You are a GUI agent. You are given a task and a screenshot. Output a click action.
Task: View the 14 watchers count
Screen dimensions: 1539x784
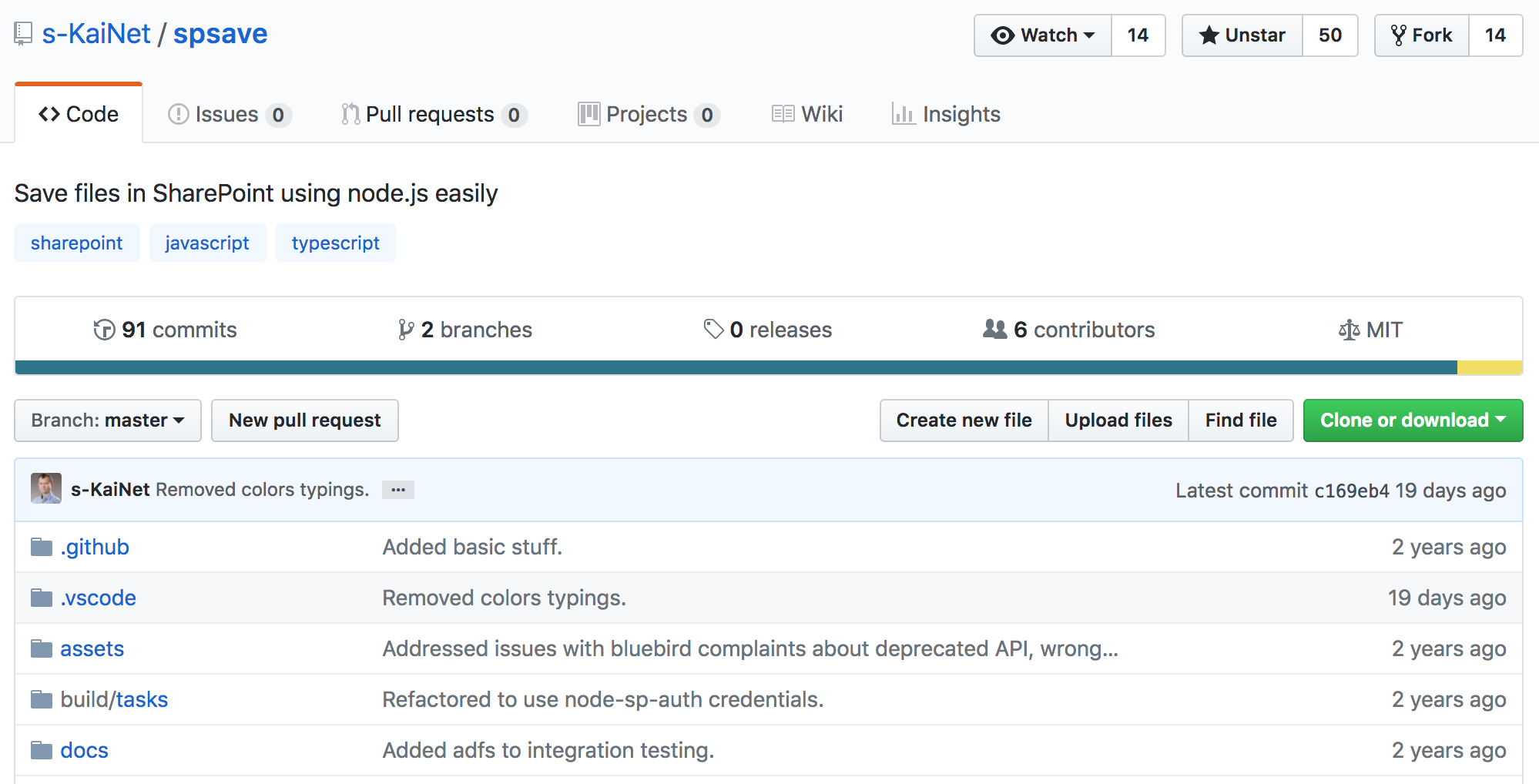click(x=1138, y=35)
